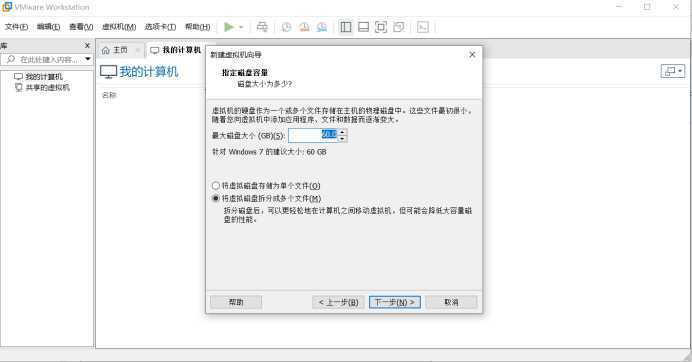Click the 上一步(B) back button
This screenshot has height=362, width=692.
tap(338, 302)
